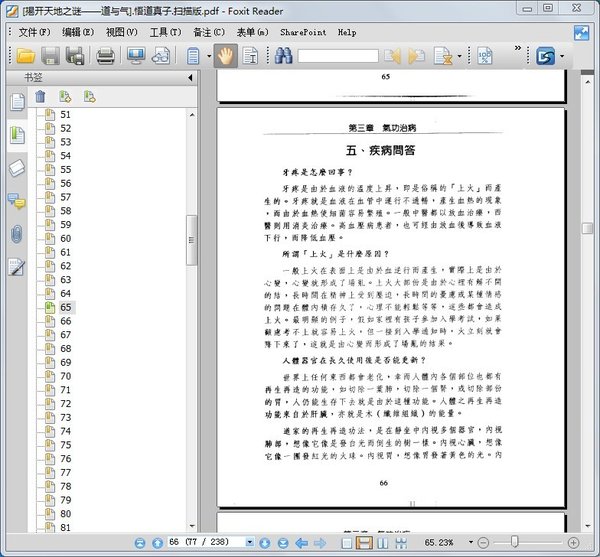
Task: Go to the last page button
Action: (x=283, y=543)
